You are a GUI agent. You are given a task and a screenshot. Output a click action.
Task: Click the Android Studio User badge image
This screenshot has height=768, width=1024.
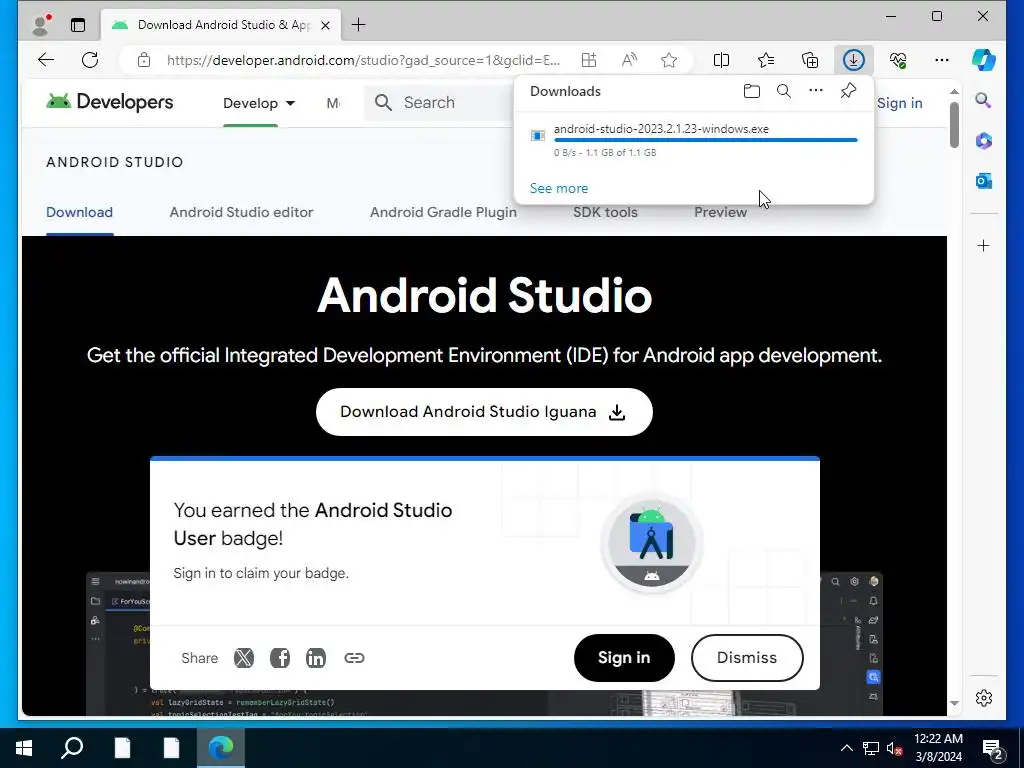tap(652, 543)
